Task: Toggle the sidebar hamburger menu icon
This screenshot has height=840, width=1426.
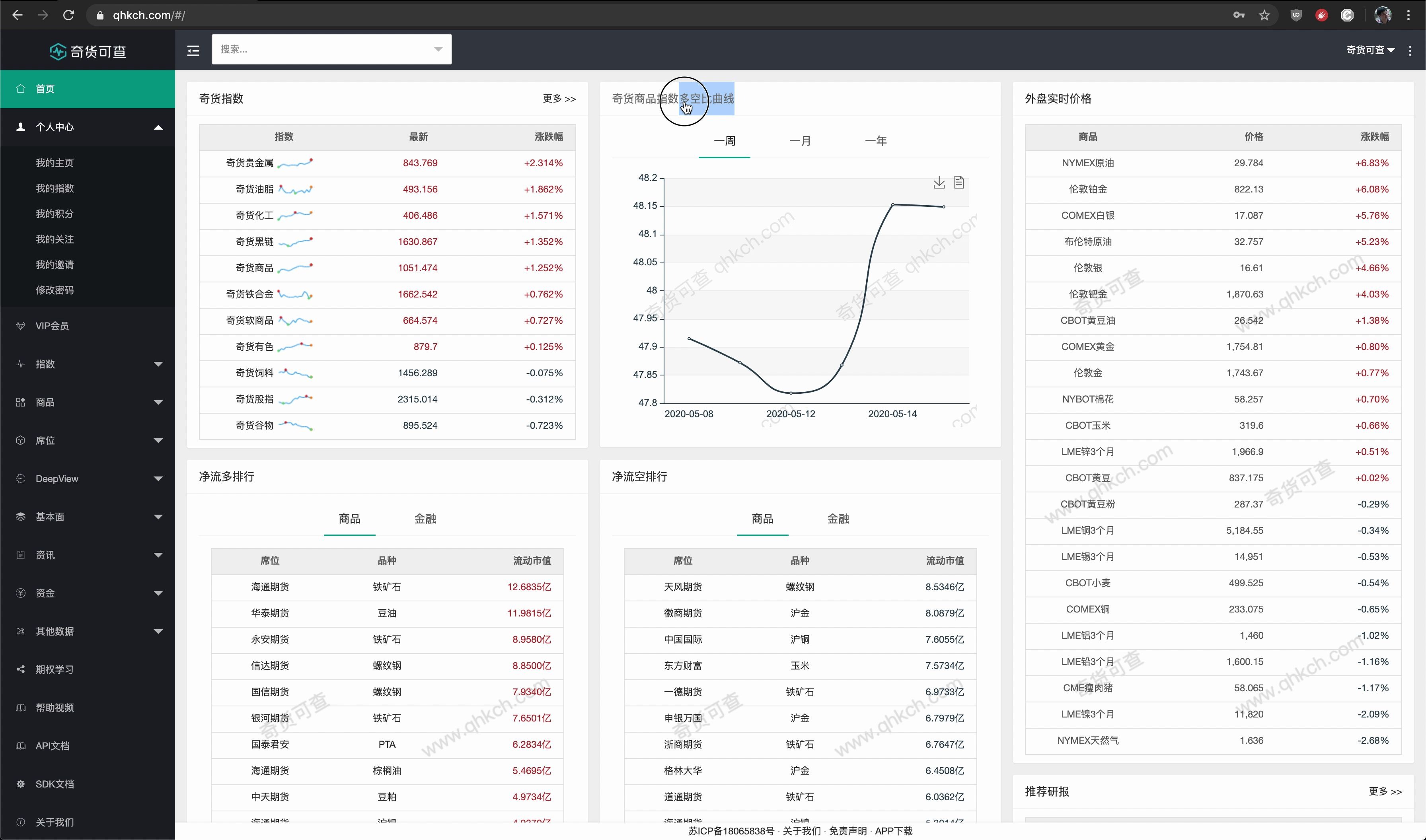Action: [x=193, y=51]
